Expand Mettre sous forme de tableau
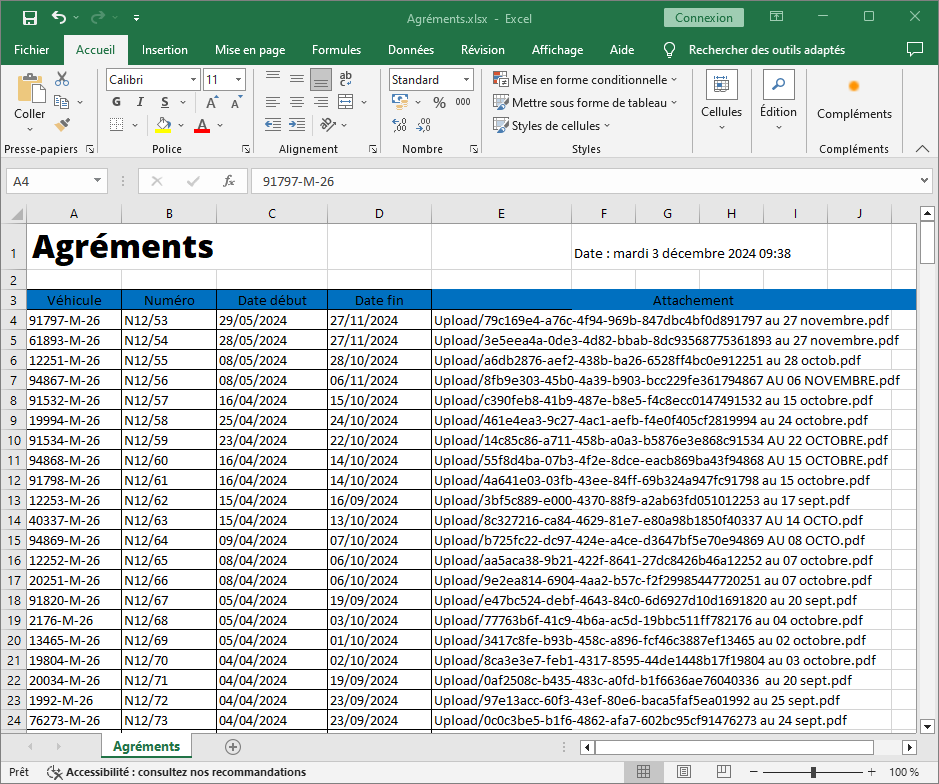This screenshot has width=939, height=784. (585, 102)
